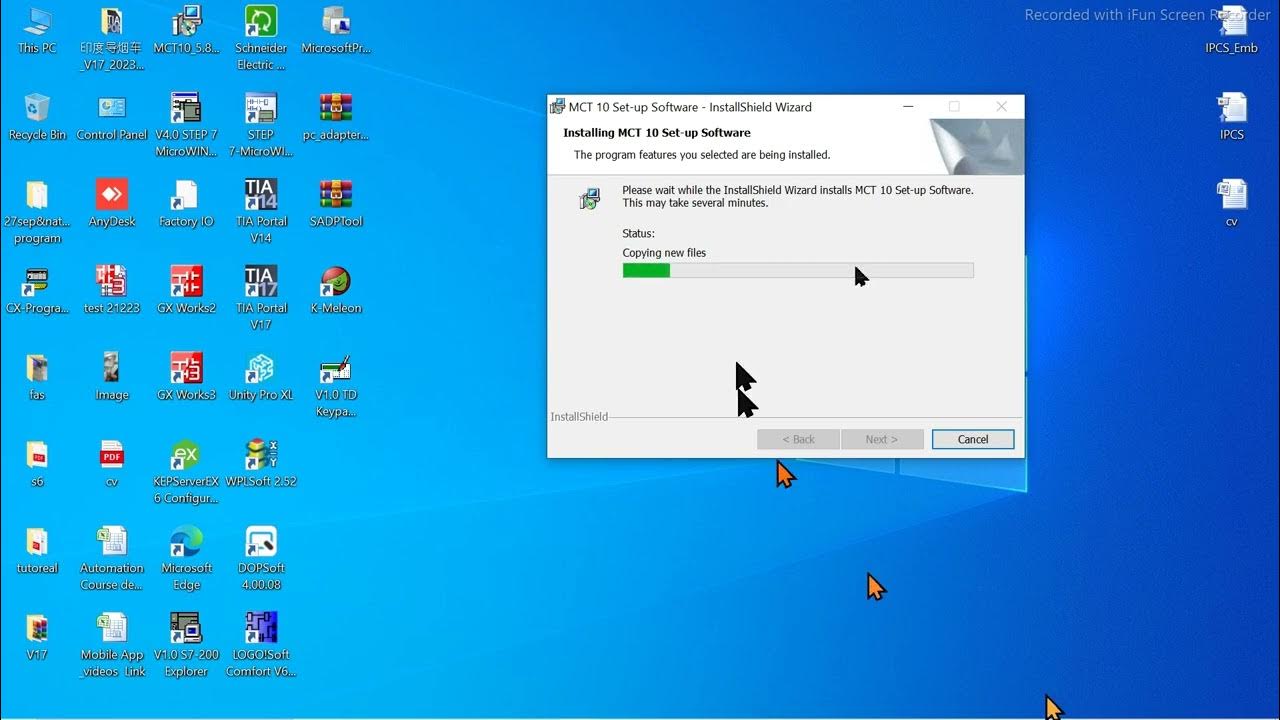Screen dimensions: 1280x720
Task: Click the GX Works3 shortcut
Action: coord(187,378)
